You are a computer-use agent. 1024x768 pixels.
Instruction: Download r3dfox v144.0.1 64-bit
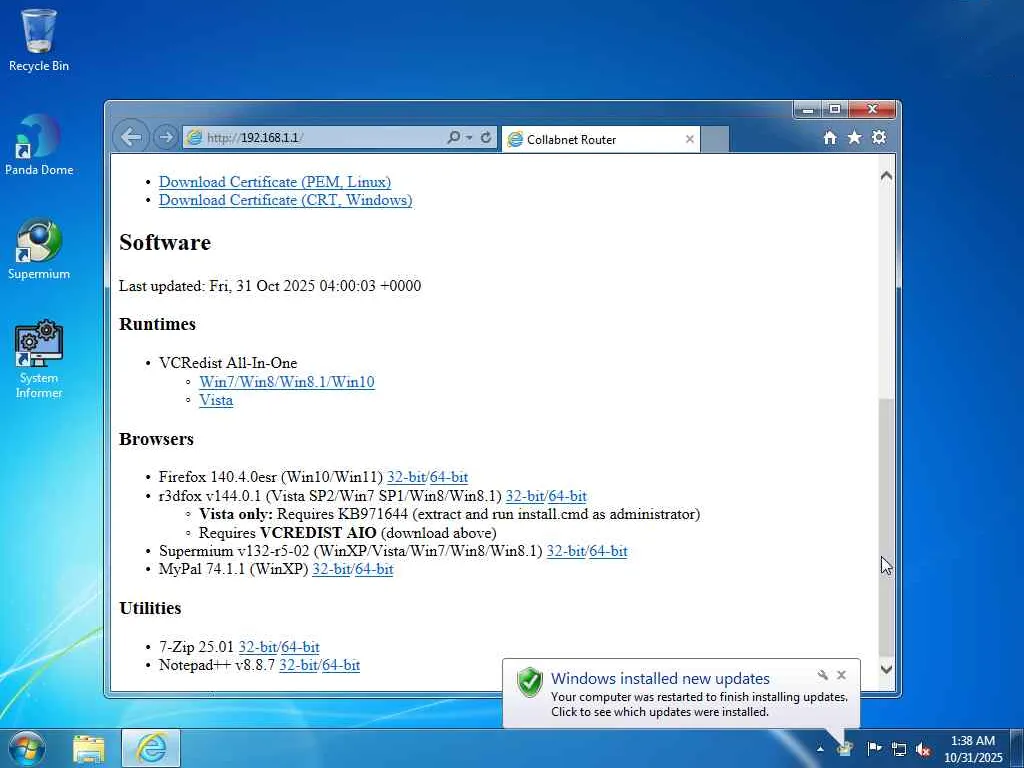coord(568,496)
